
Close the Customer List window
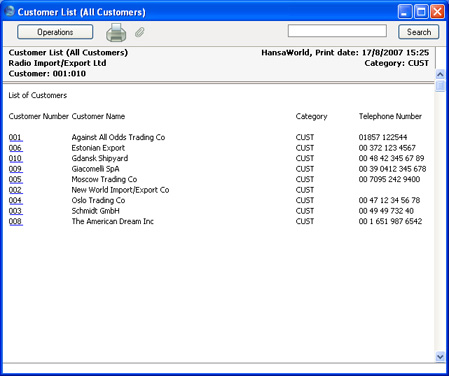point(437,12)
